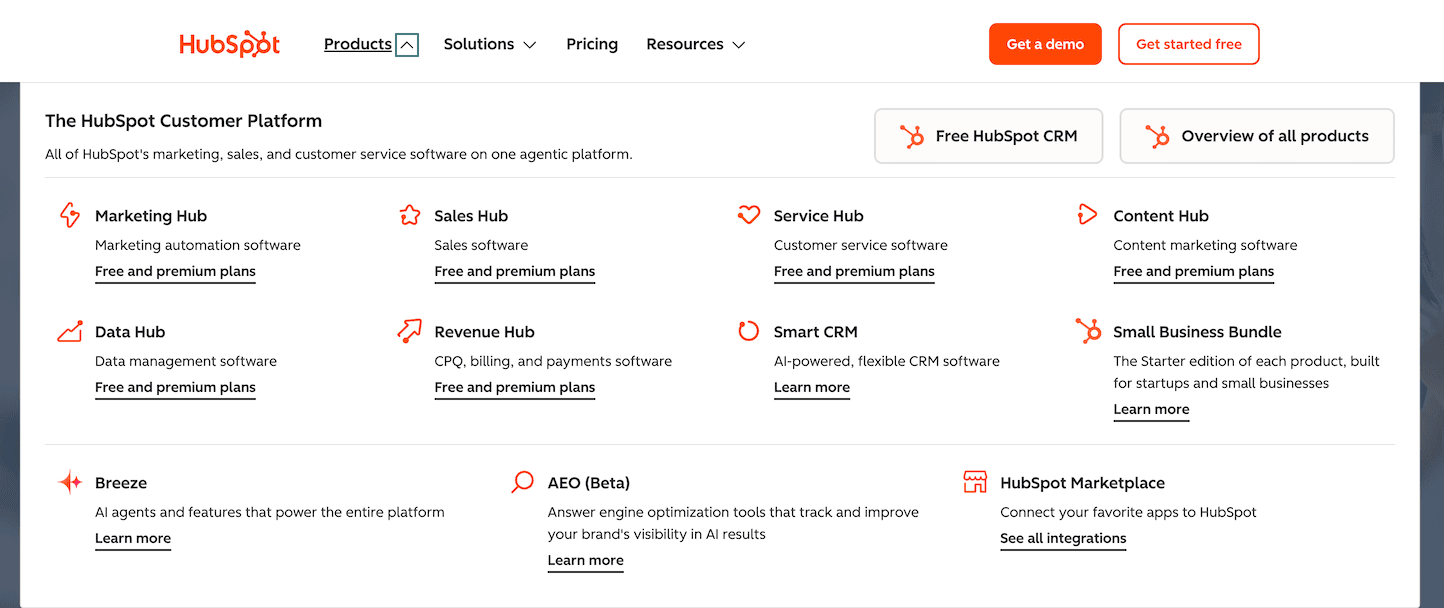Click 'Connect your favorite apps to HubSpot' text
Viewport: 1444px width, 608px height.
pos(1129,512)
